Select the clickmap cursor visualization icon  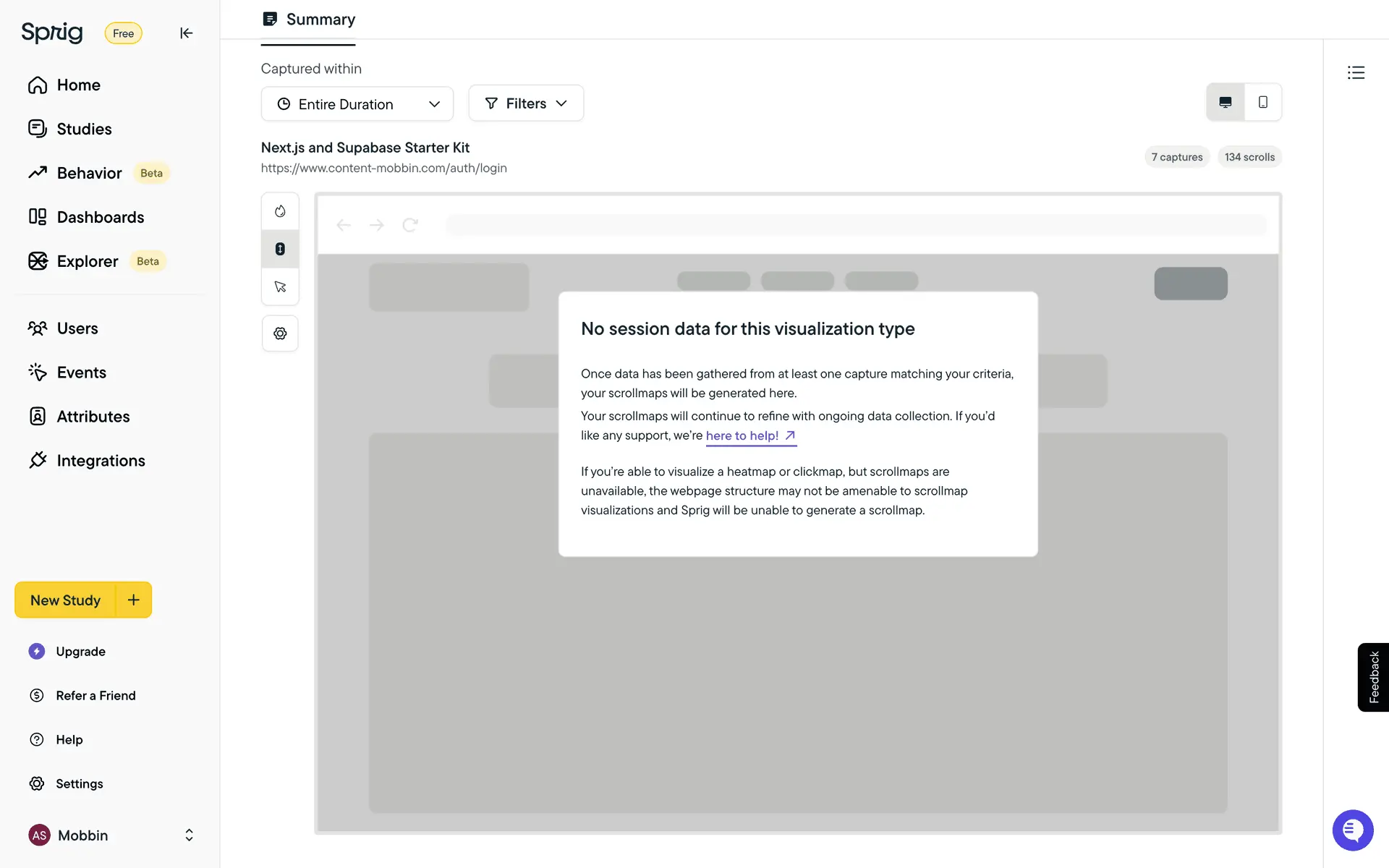point(280,287)
